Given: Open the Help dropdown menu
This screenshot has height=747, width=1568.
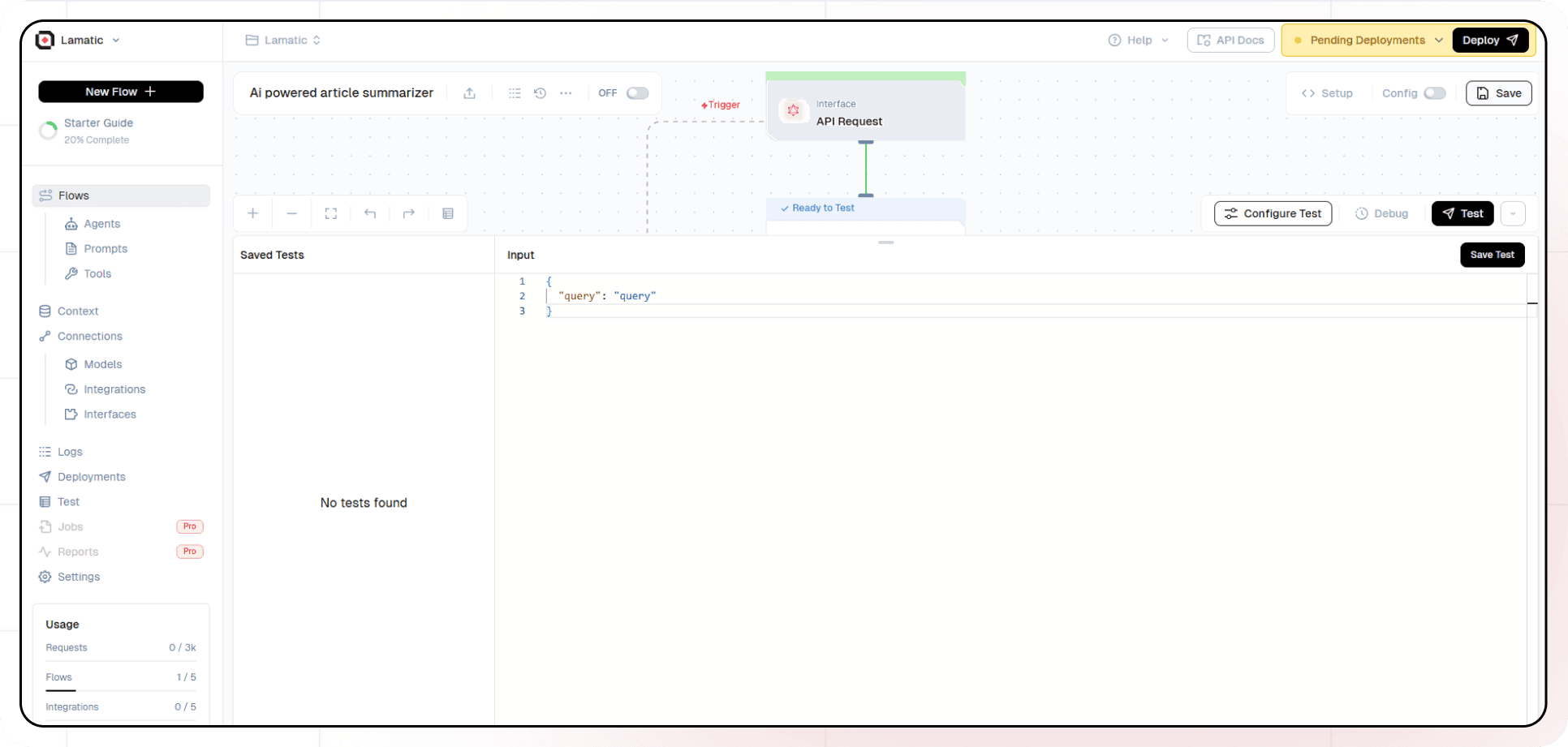Looking at the screenshot, I should [x=1139, y=40].
